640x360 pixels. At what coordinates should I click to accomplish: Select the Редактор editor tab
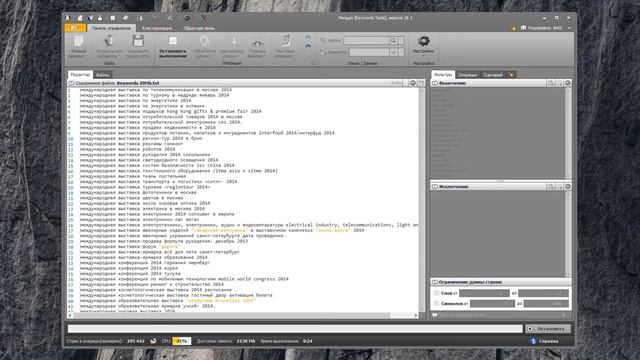click(80, 75)
